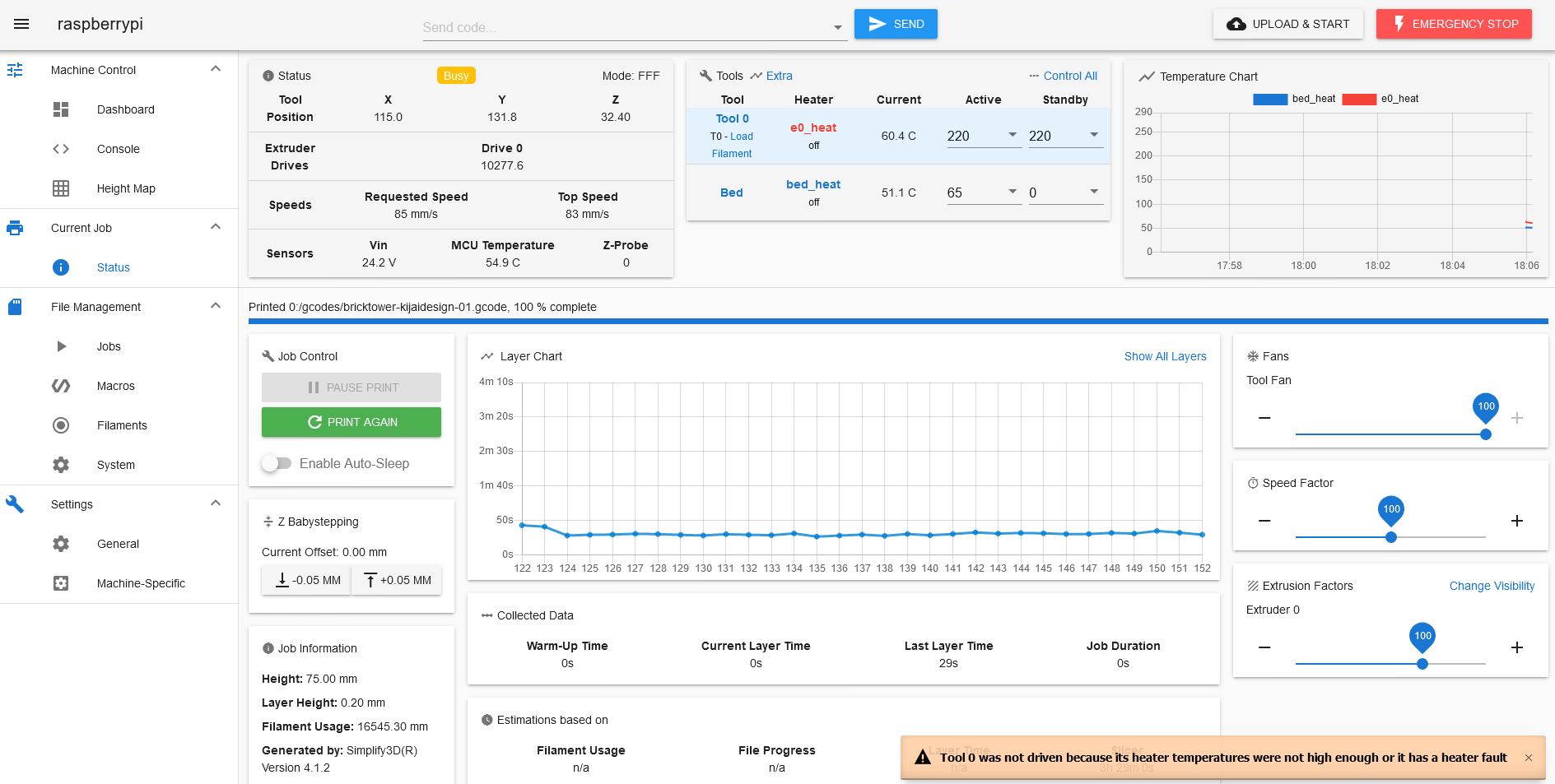Image resolution: width=1555 pixels, height=784 pixels.
Task: Collapse the File Management section
Action: point(216,306)
